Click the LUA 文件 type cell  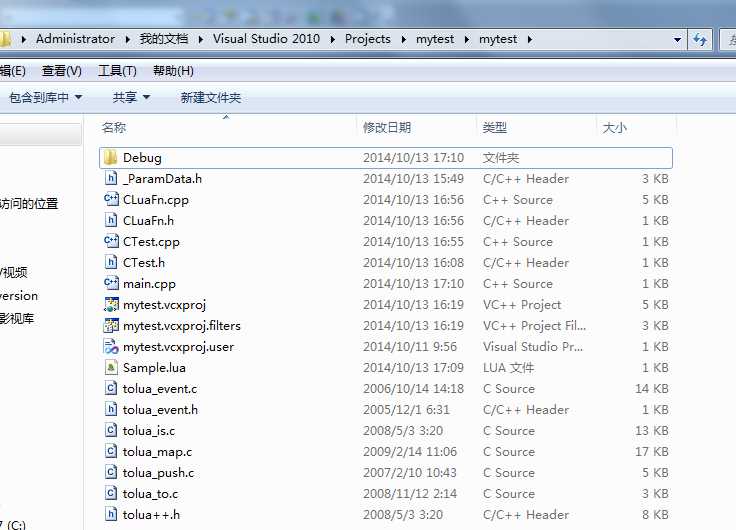(508, 368)
